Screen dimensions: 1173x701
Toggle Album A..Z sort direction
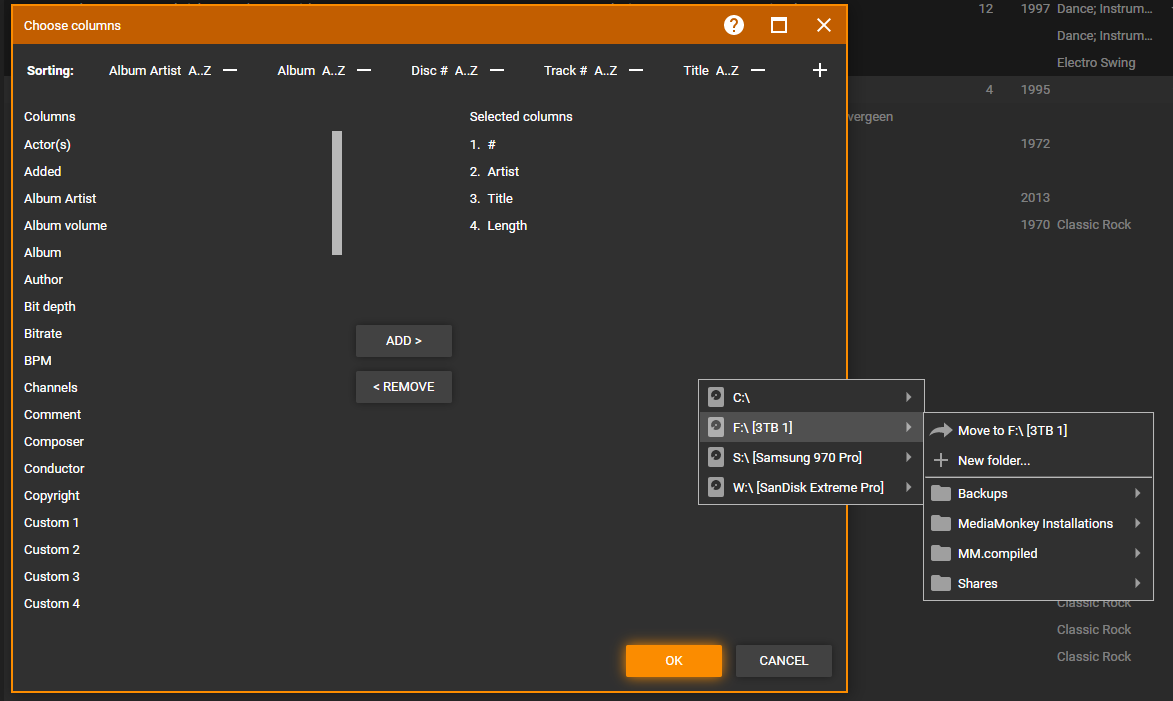[333, 71]
